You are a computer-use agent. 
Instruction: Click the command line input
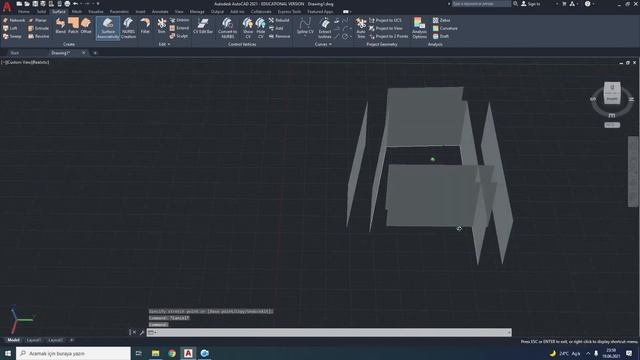(329, 332)
